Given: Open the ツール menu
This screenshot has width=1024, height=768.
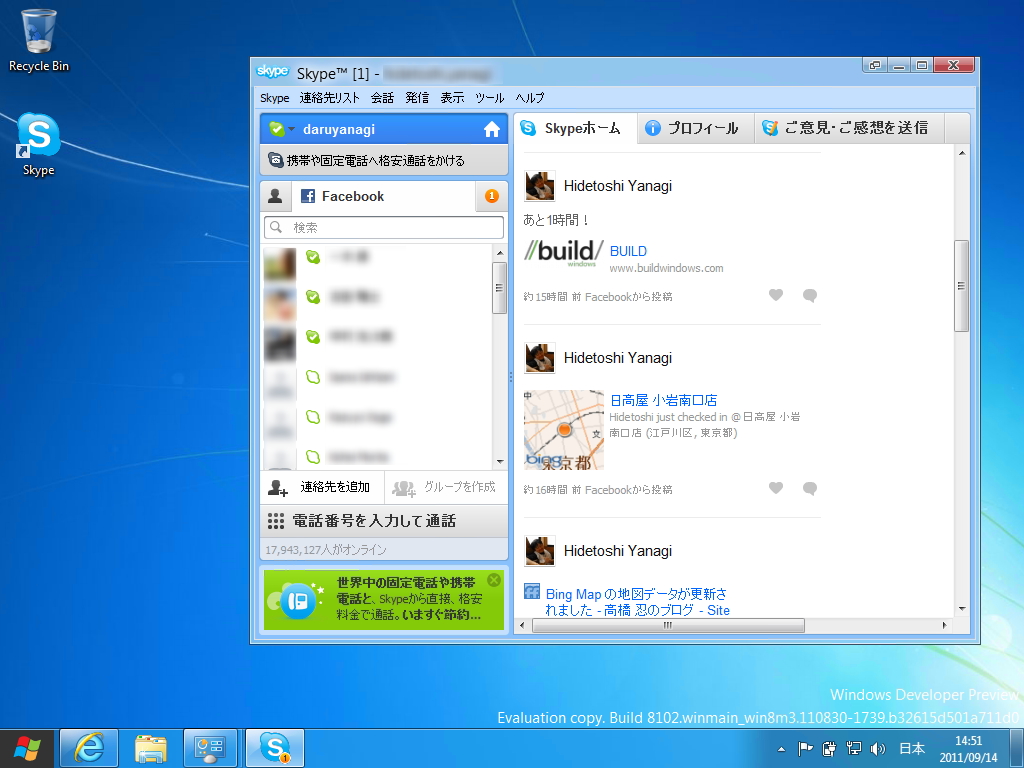Looking at the screenshot, I should [x=487, y=97].
